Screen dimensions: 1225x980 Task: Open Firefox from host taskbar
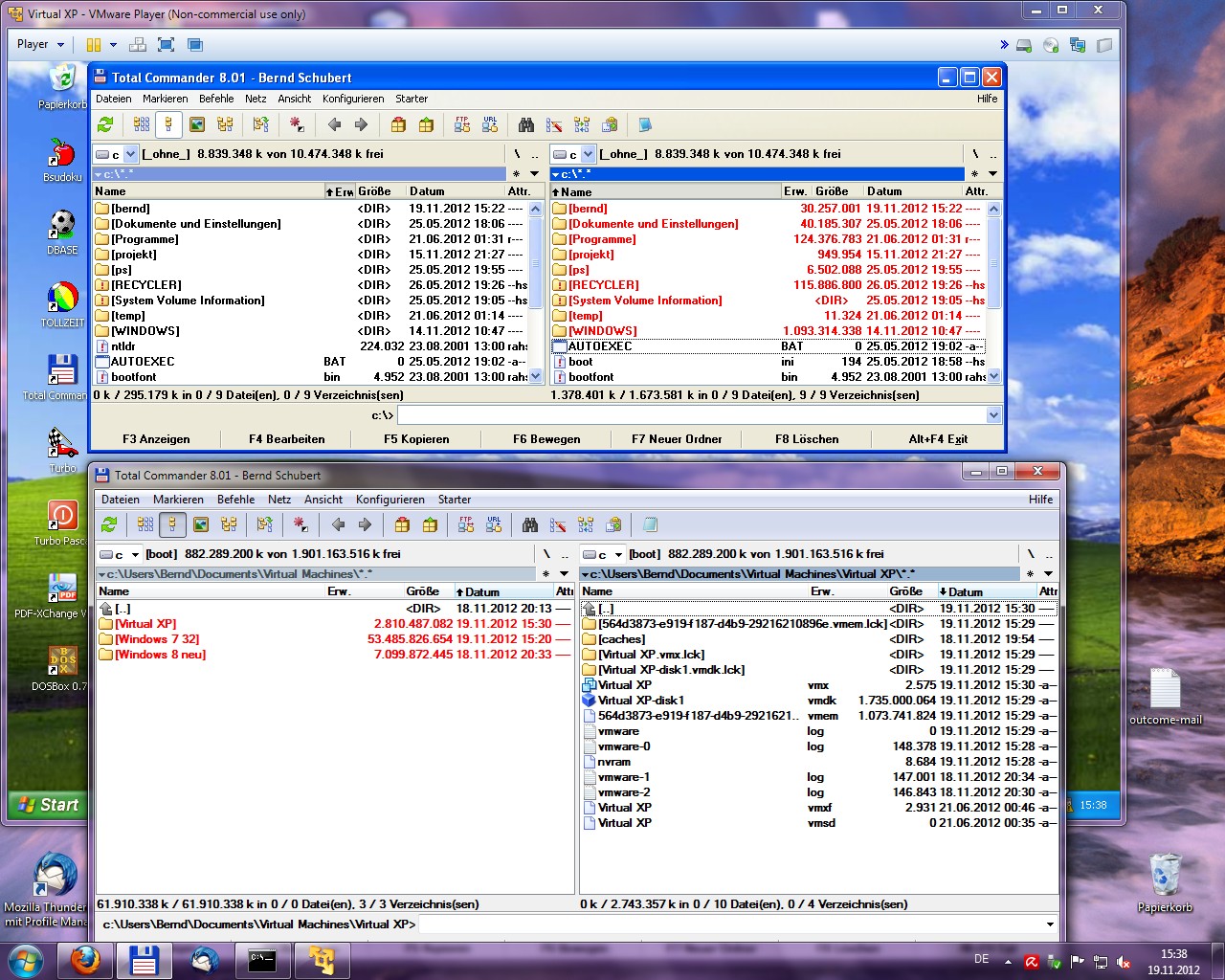click(85, 961)
